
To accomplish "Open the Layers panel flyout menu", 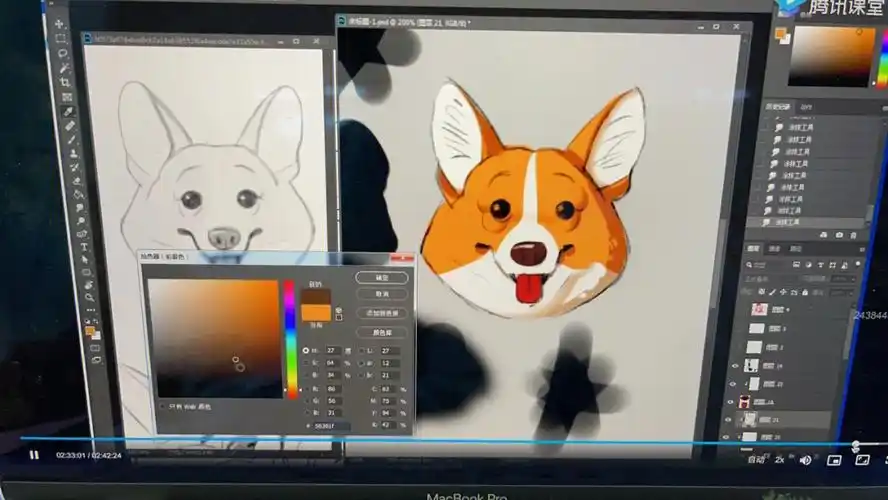I will [x=862, y=249].
